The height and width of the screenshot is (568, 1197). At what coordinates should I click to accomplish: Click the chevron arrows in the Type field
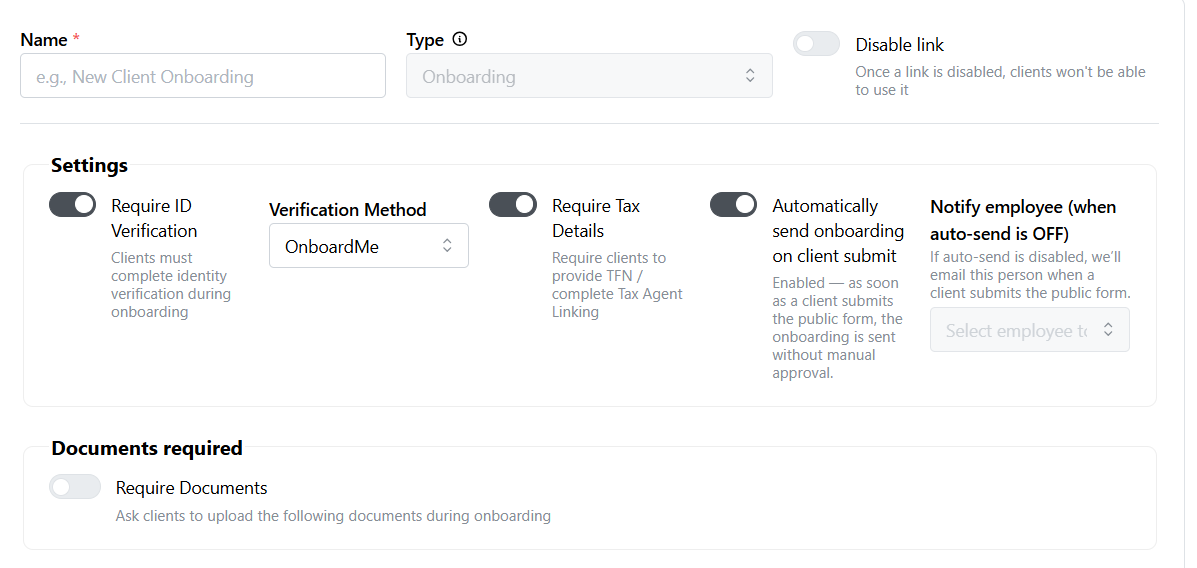coord(750,76)
